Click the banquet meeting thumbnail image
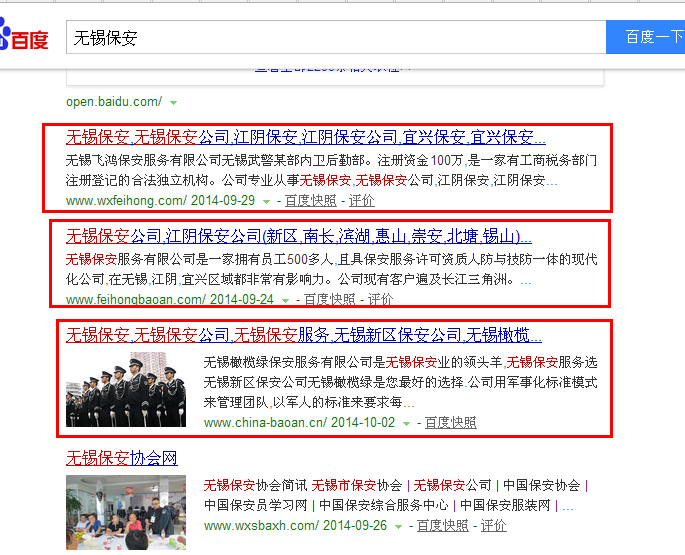Screen dimensions: 685x555 pos(126,513)
